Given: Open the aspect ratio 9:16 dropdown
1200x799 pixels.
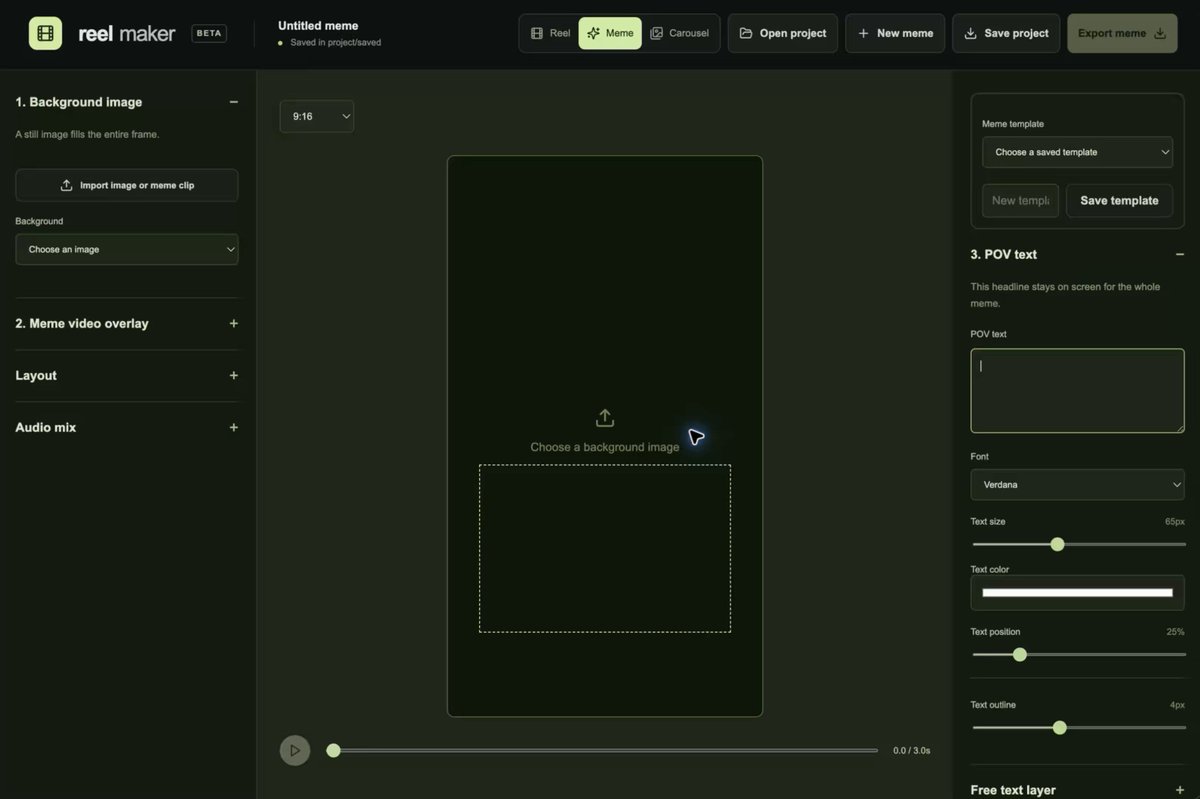Looking at the screenshot, I should coord(317,116).
